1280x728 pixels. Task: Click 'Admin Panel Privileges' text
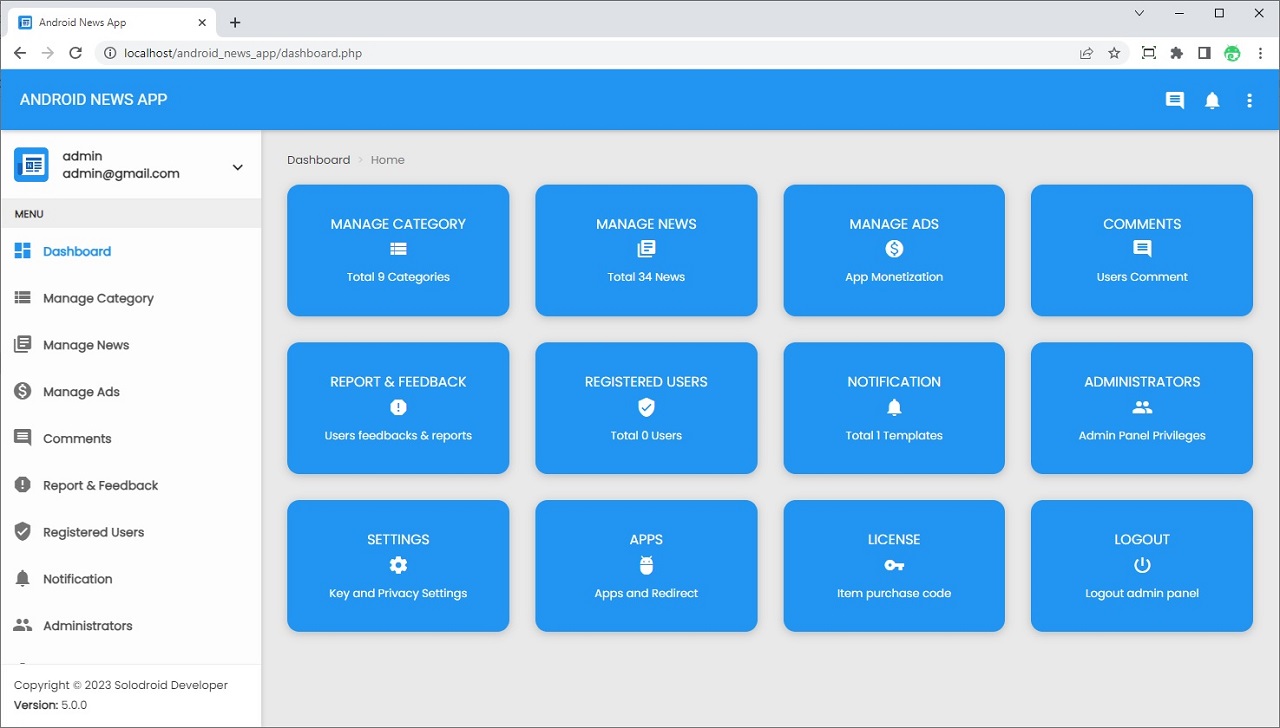(1142, 435)
